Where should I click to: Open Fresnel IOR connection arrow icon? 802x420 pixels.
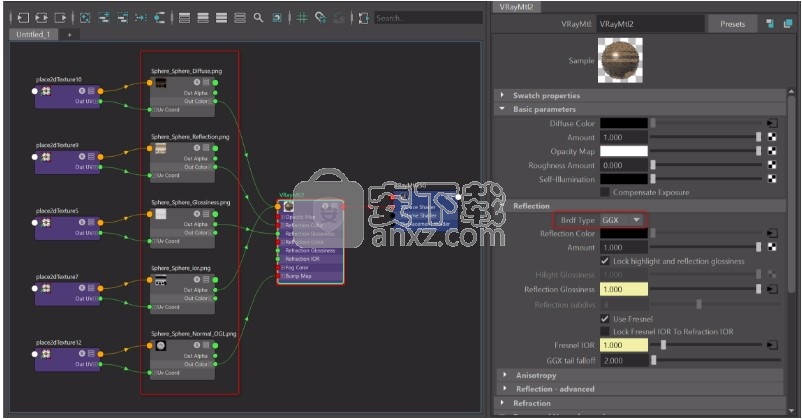pos(772,345)
